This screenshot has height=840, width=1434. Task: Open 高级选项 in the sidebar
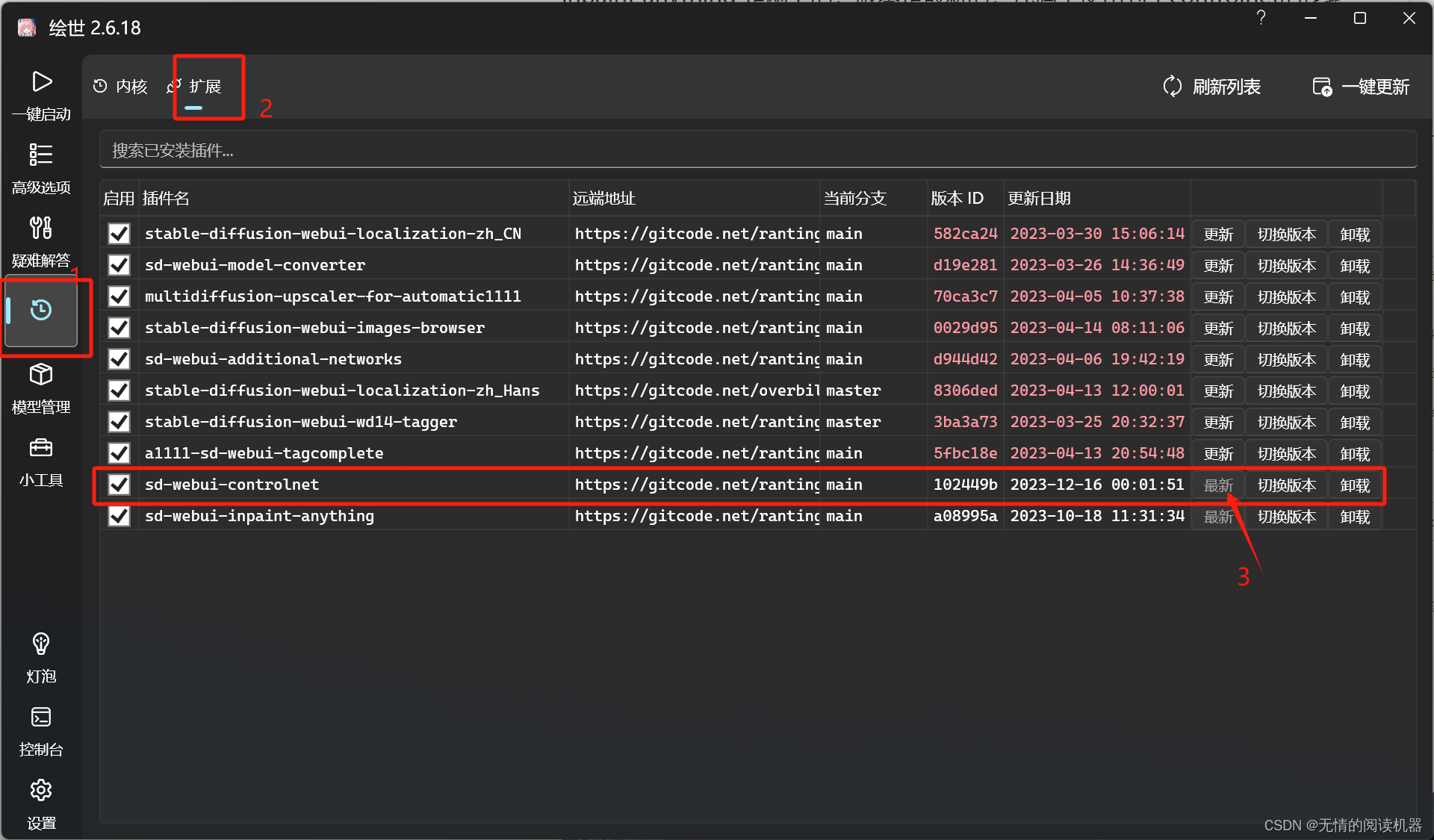coord(41,155)
